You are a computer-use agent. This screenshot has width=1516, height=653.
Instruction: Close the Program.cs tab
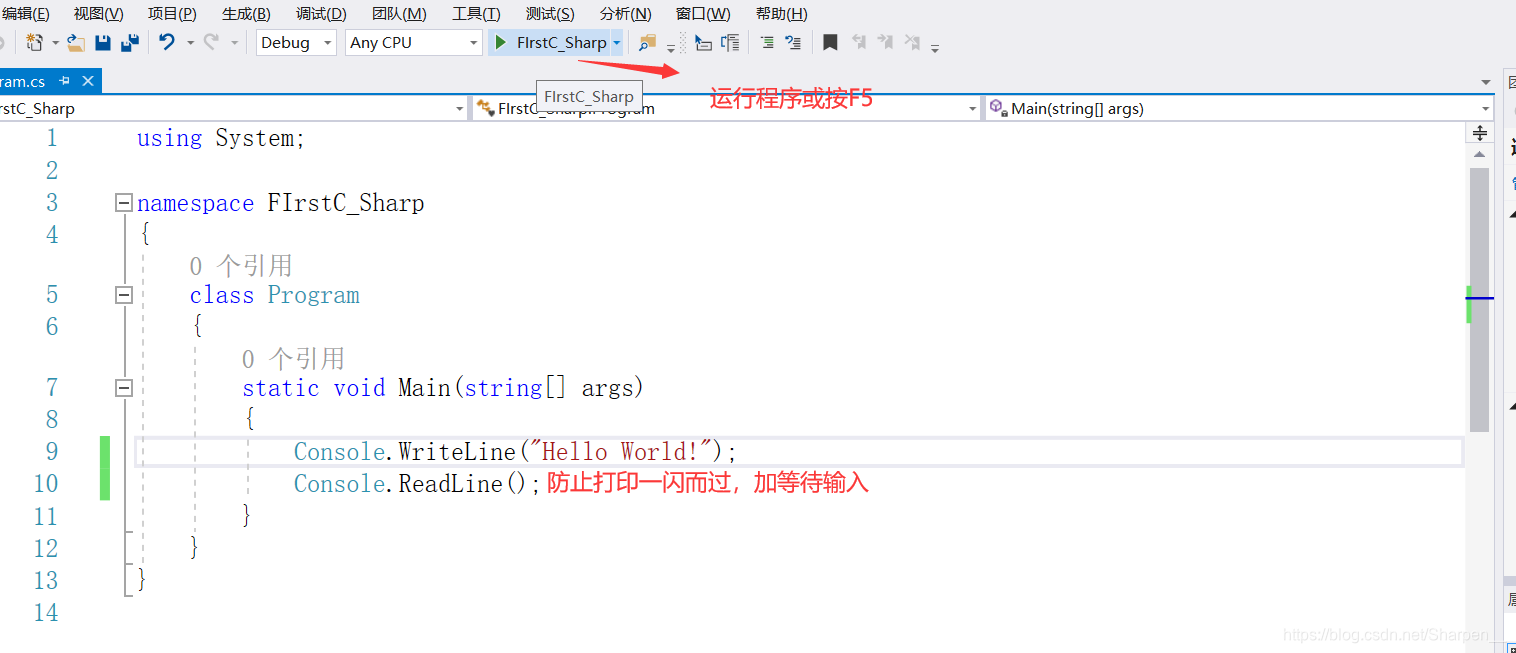point(88,81)
